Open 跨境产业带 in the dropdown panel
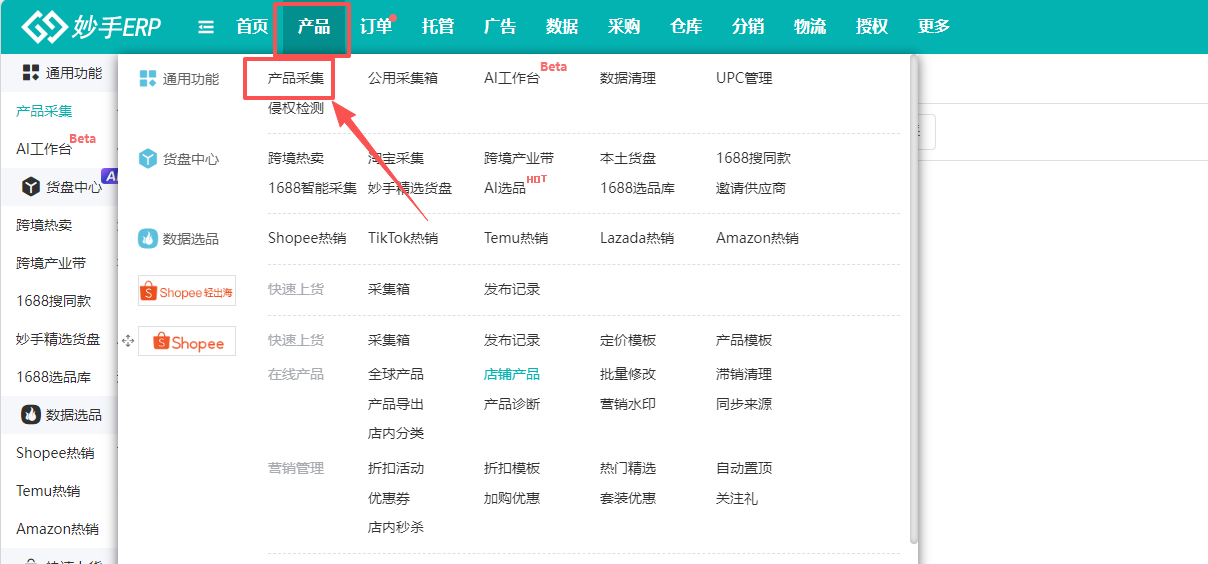1208x564 pixels. 519,158
